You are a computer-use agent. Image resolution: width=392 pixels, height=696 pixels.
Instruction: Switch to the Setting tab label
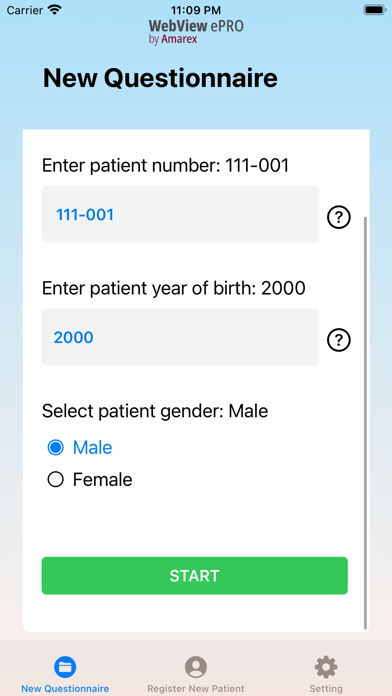point(326,688)
